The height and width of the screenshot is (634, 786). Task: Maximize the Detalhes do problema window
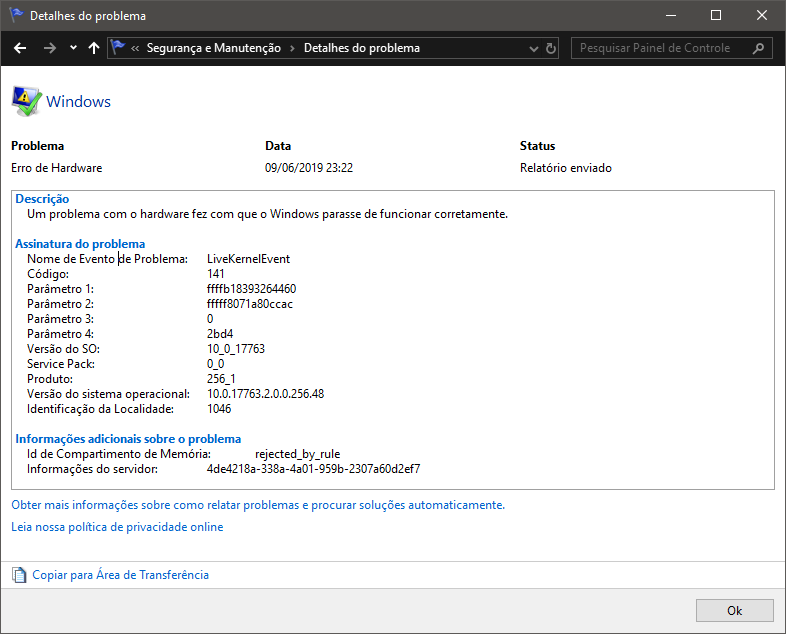click(716, 16)
